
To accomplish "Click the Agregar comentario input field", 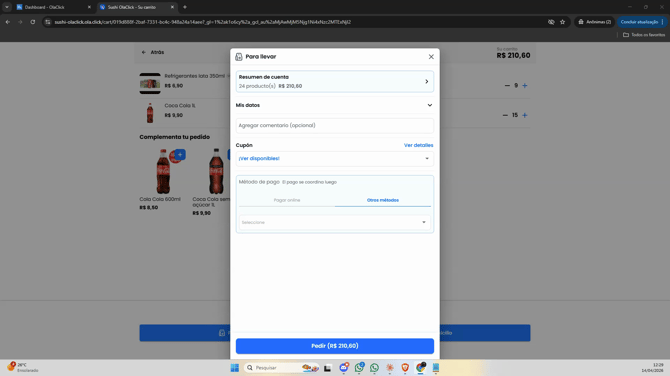I will click(x=335, y=126).
